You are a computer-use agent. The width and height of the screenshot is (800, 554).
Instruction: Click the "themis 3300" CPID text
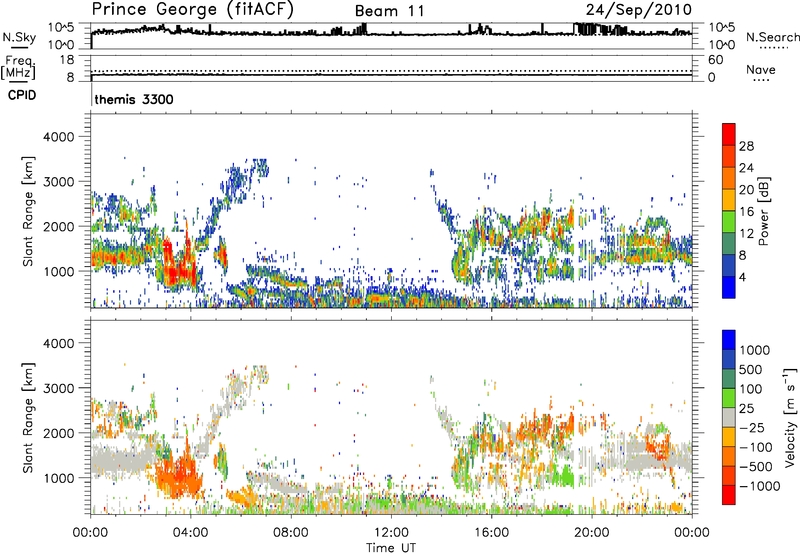coord(134,99)
